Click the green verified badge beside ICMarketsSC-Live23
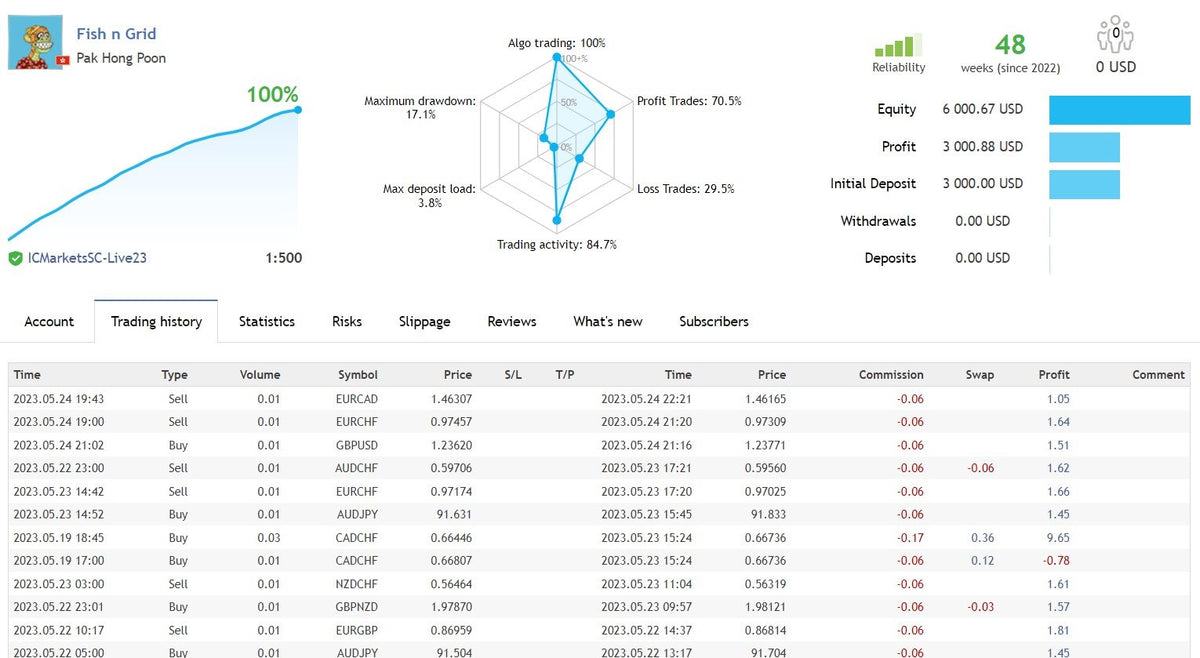The width and height of the screenshot is (1200, 658). click(14, 258)
